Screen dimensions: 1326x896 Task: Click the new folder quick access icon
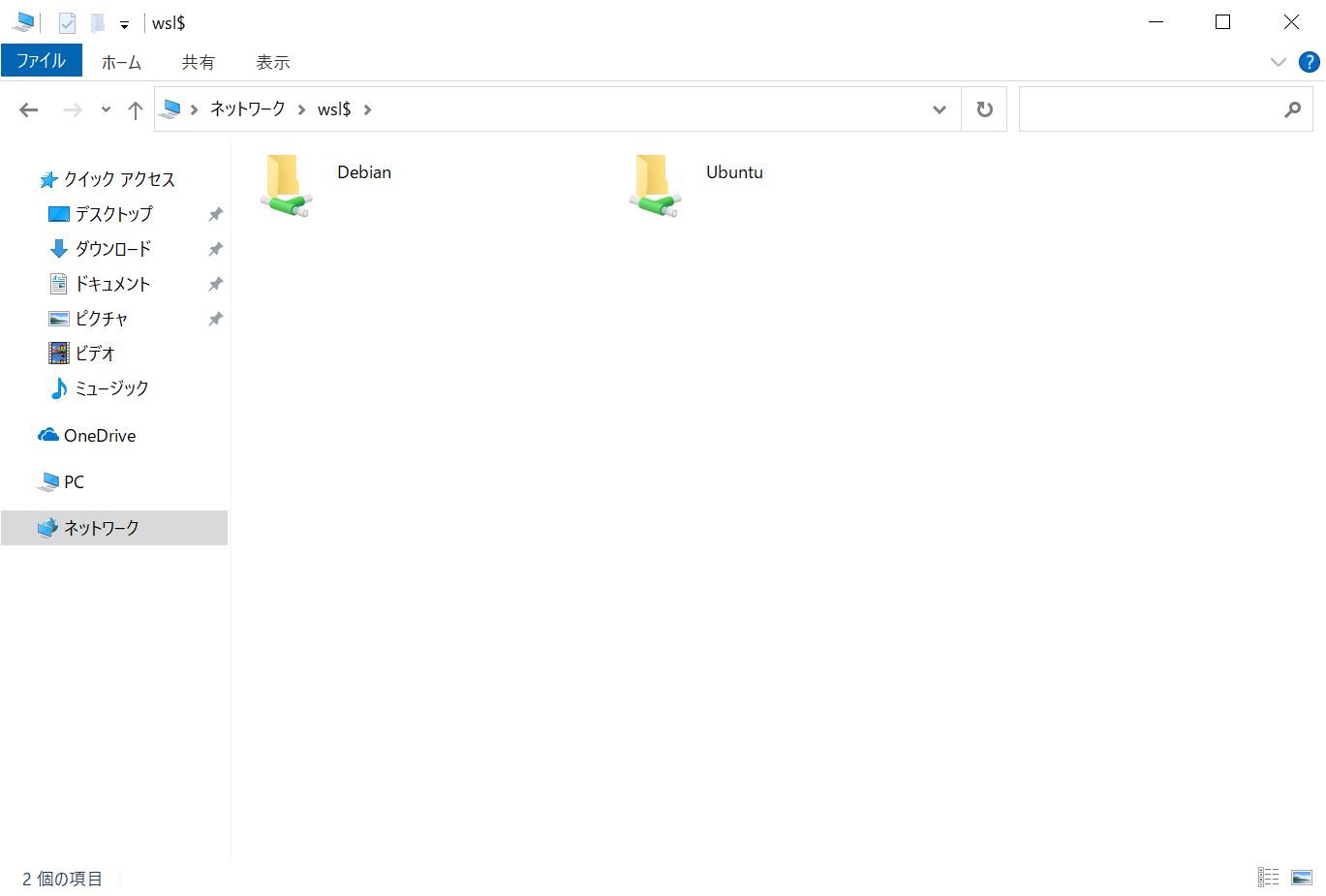(98, 22)
